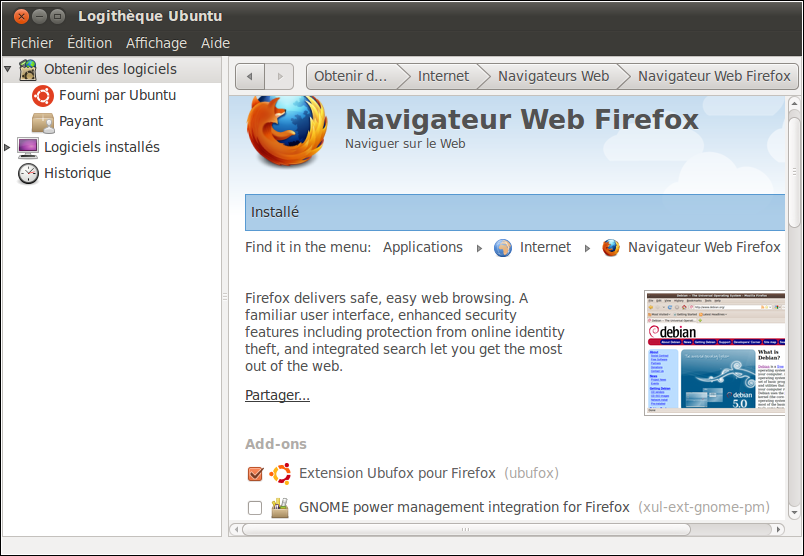The width and height of the screenshot is (804, 556).
Task: Click the horizontal scrollbar right arrow
Action: [x=778, y=529]
